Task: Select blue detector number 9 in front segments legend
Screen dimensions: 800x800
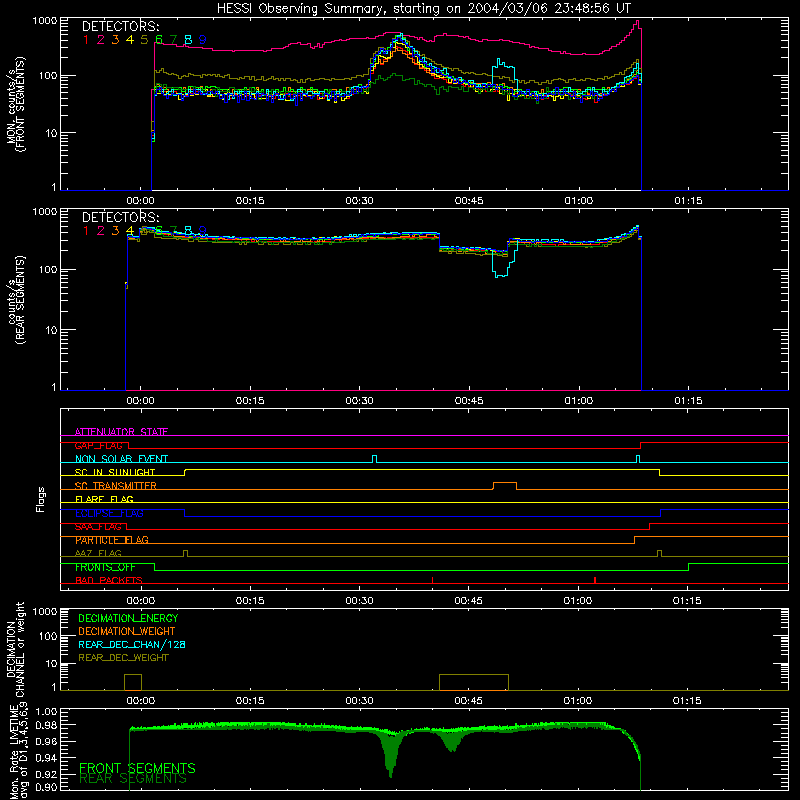Action: pyautogui.click(x=203, y=40)
